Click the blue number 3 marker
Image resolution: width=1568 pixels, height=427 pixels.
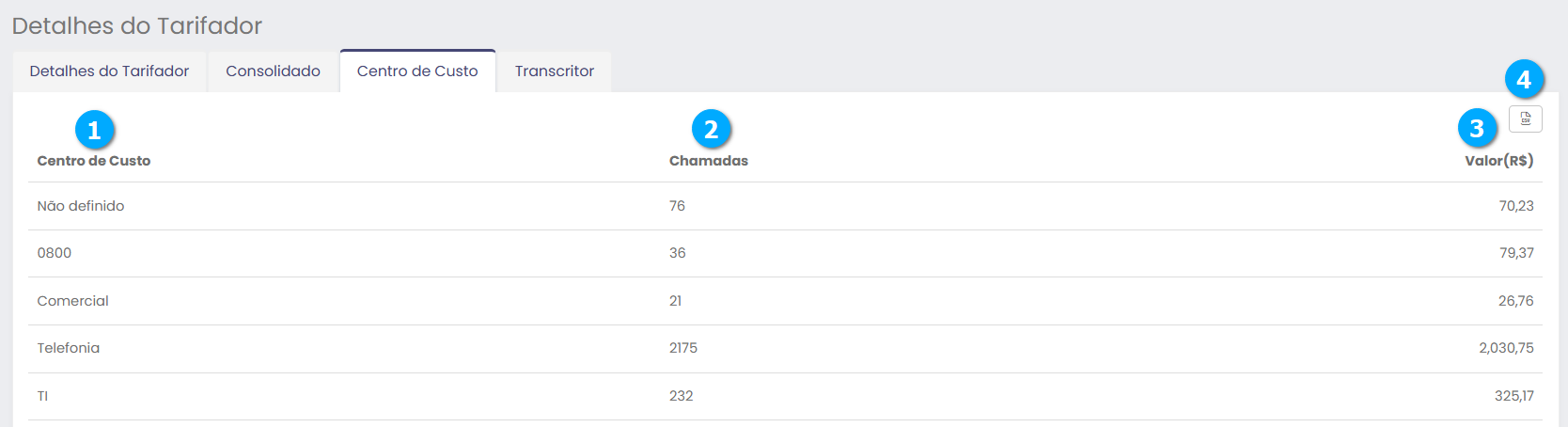[1477, 128]
